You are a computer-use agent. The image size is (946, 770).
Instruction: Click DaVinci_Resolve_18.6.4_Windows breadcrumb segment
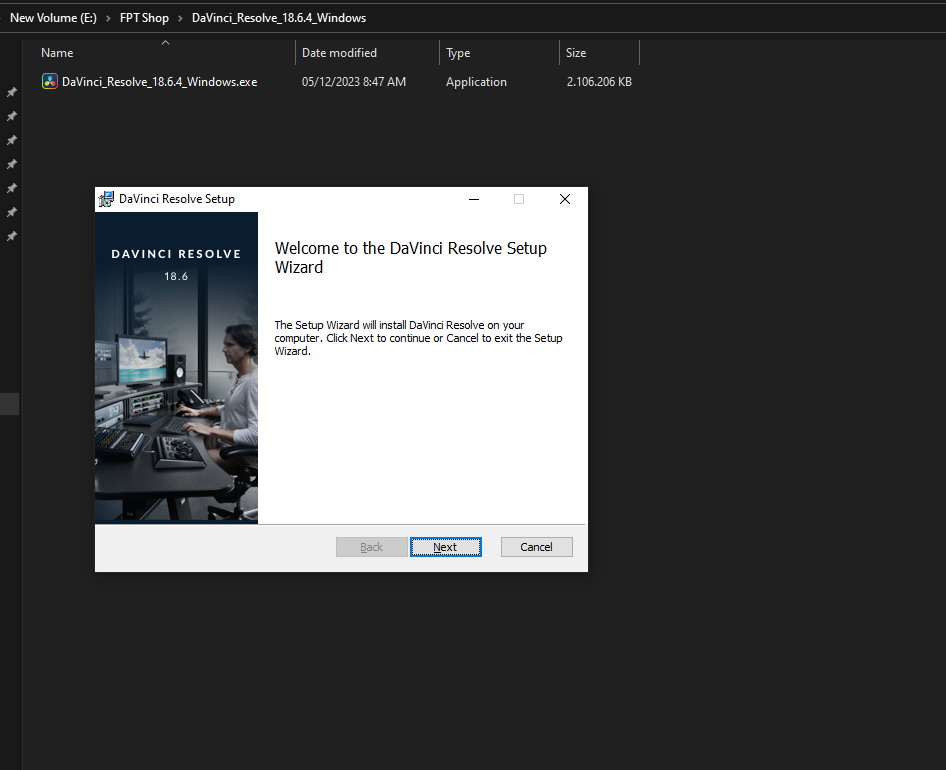pyautogui.click(x=279, y=18)
